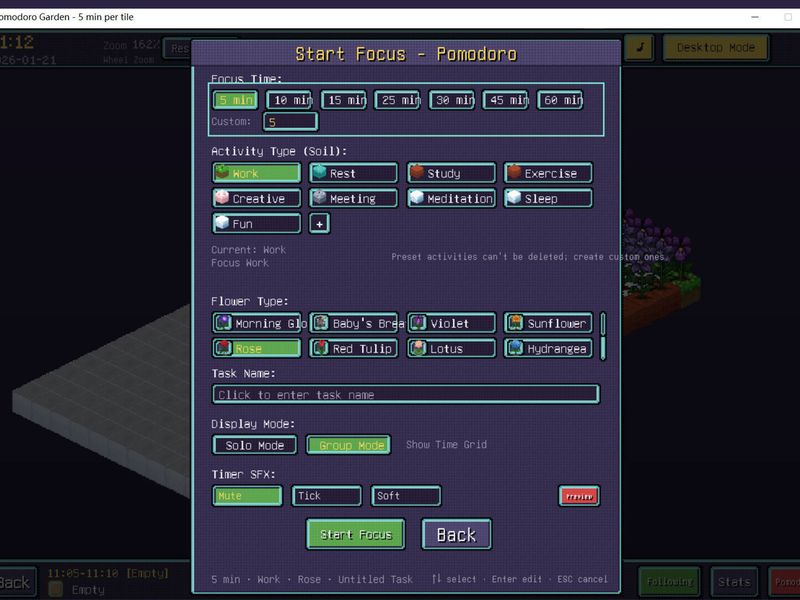Click the Task Name input field
The image size is (800, 600).
[x=406, y=394]
